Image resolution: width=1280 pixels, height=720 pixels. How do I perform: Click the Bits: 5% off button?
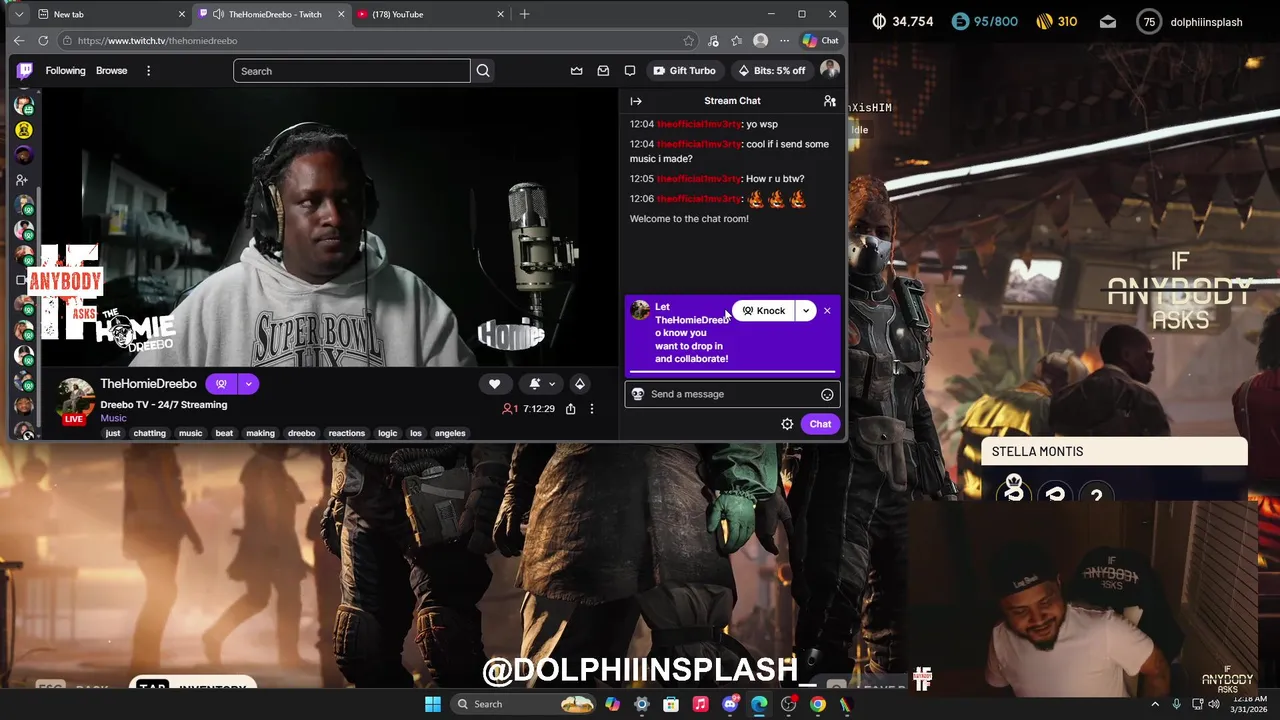771,71
